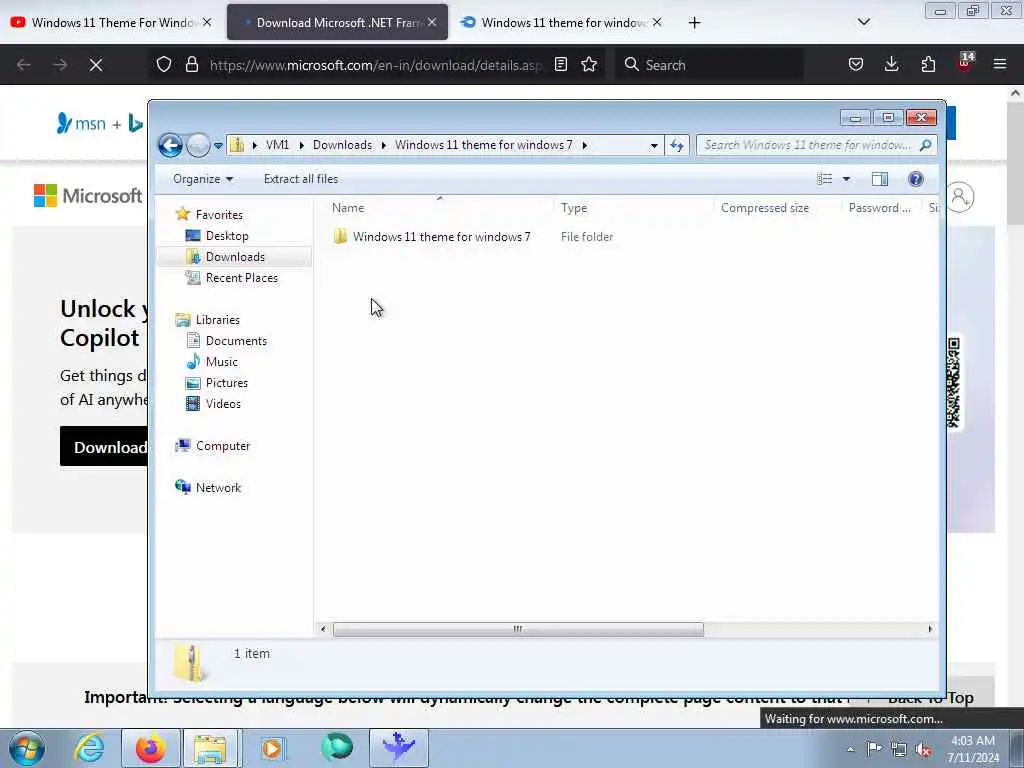Open the Pictures library
Image resolution: width=1024 pixels, height=768 pixels.
tap(227, 383)
